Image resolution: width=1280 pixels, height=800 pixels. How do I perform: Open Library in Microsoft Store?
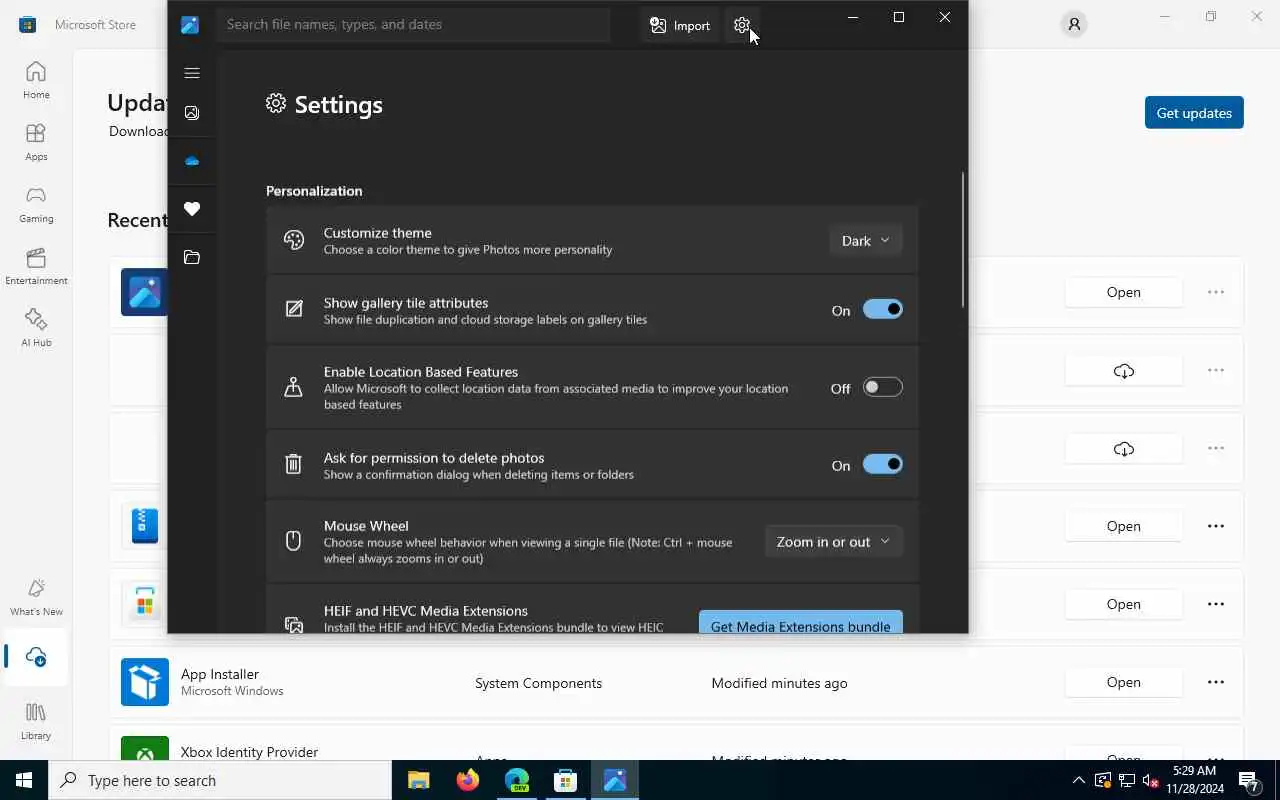point(36,721)
